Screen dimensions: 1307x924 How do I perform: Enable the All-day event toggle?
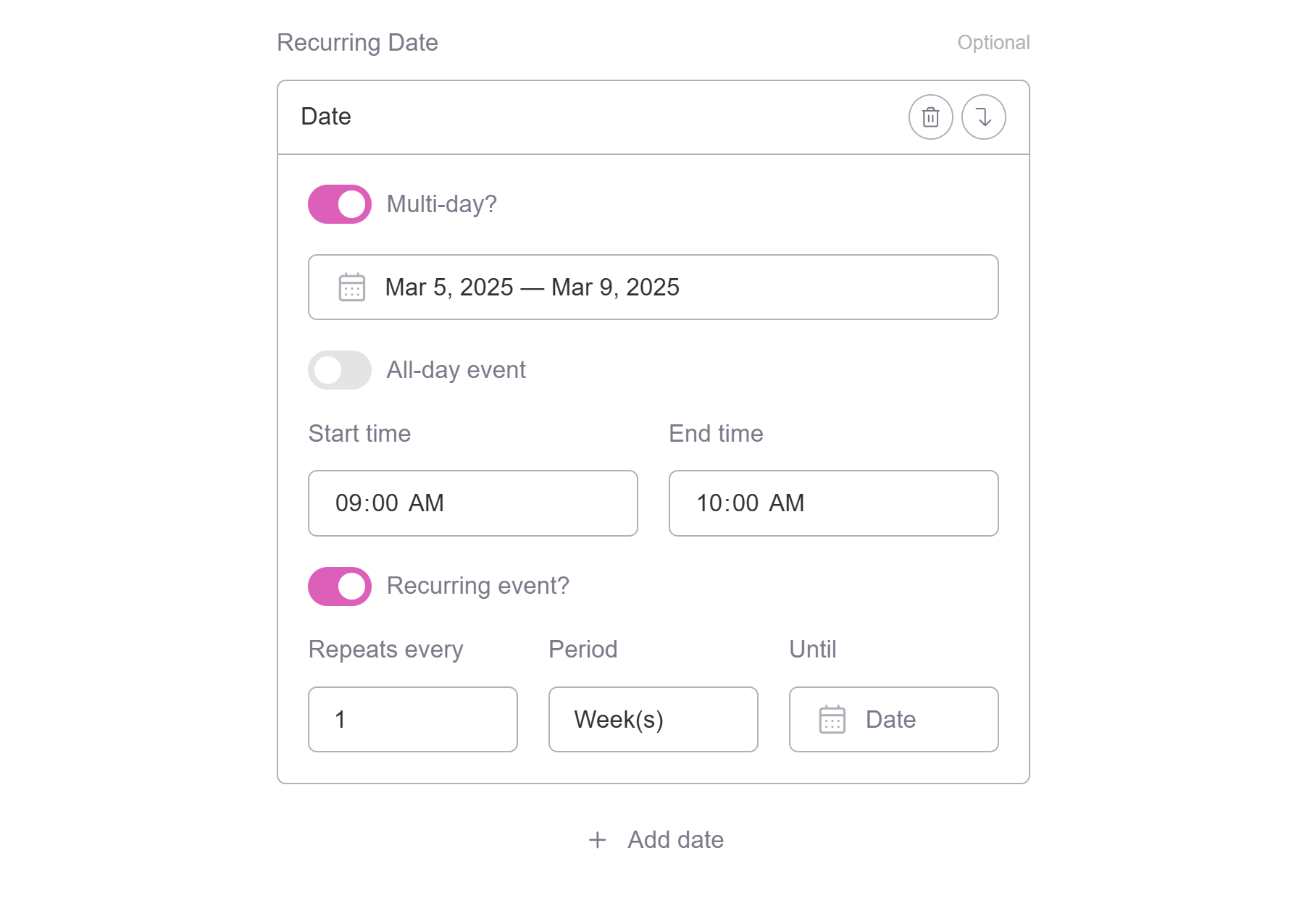click(x=339, y=369)
